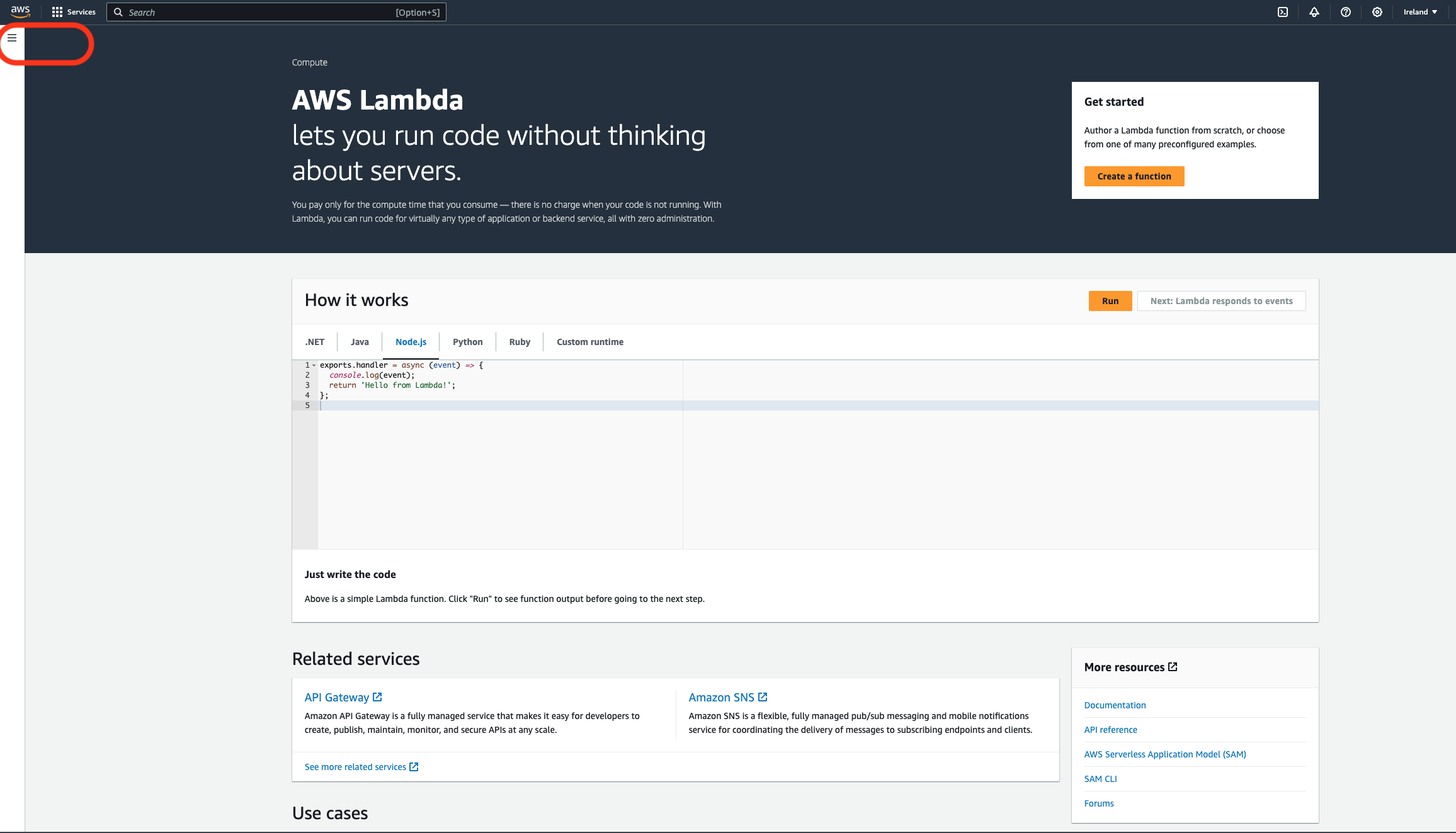The image size is (1456, 833).
Task: Open the help question mark icon
Action: point(1346,12)
